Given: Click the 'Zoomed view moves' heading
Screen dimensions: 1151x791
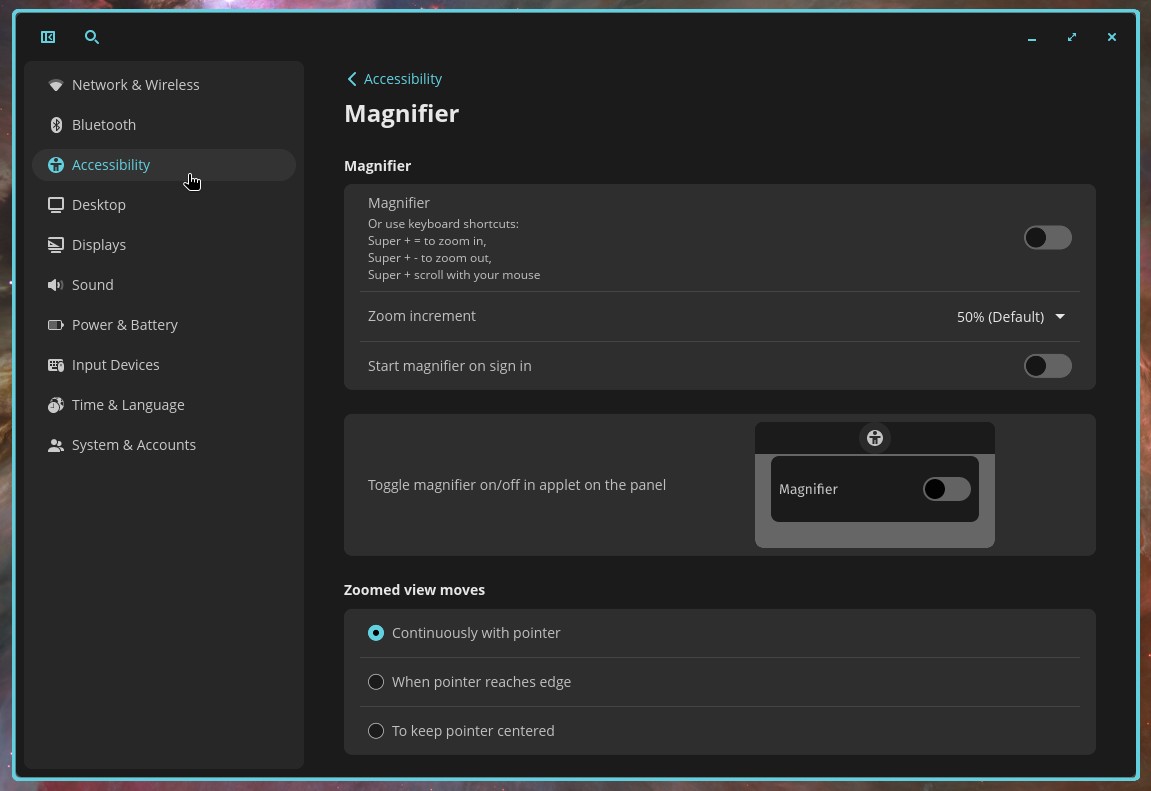Looking at the screenshot, I should pos(414,590).
